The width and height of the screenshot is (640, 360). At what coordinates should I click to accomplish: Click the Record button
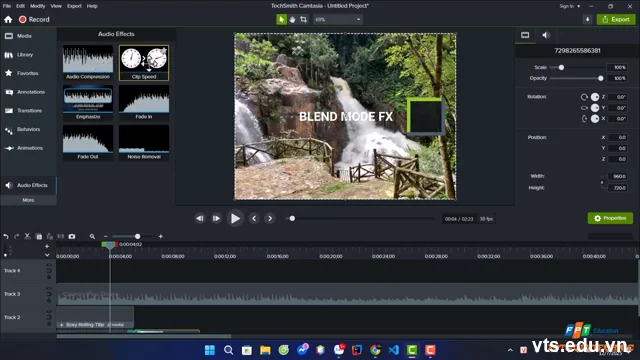34,19
